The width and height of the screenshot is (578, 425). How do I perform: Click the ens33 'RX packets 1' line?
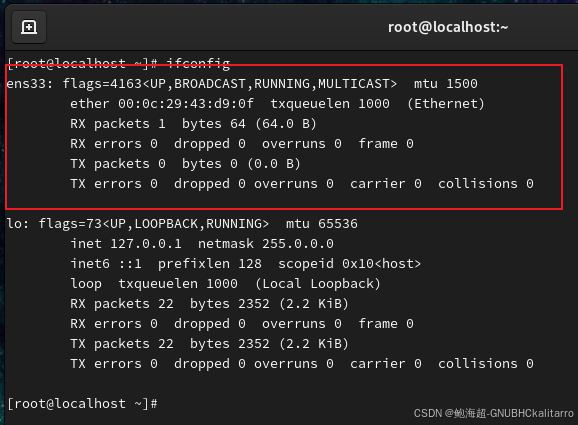click(193, 124)
